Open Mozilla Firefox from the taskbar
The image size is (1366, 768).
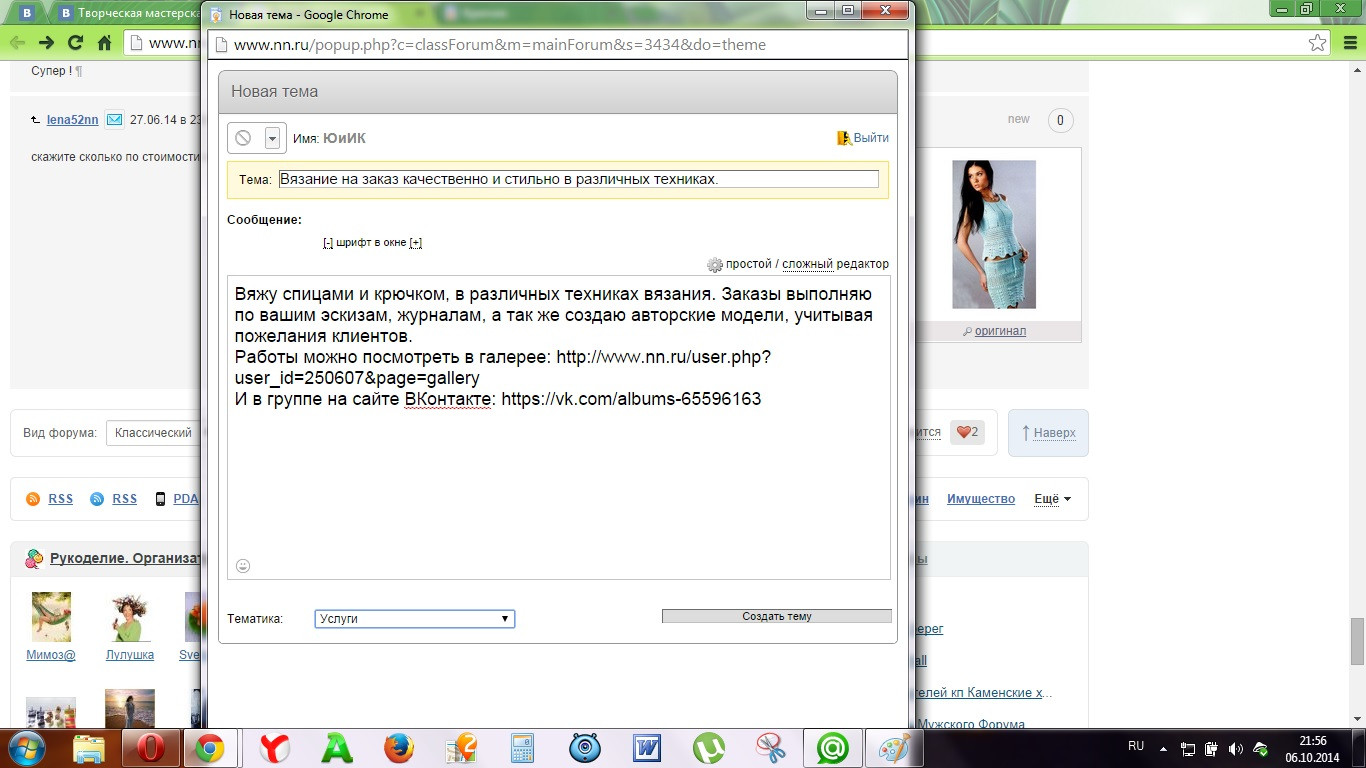[399, 748]
